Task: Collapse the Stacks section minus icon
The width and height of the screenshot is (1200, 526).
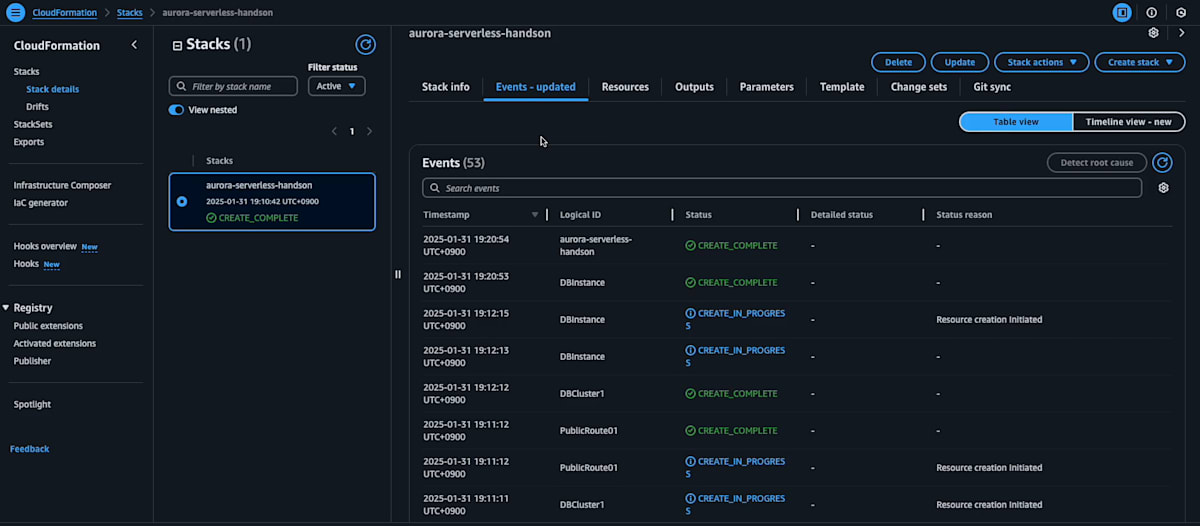Action: [177, 45]
